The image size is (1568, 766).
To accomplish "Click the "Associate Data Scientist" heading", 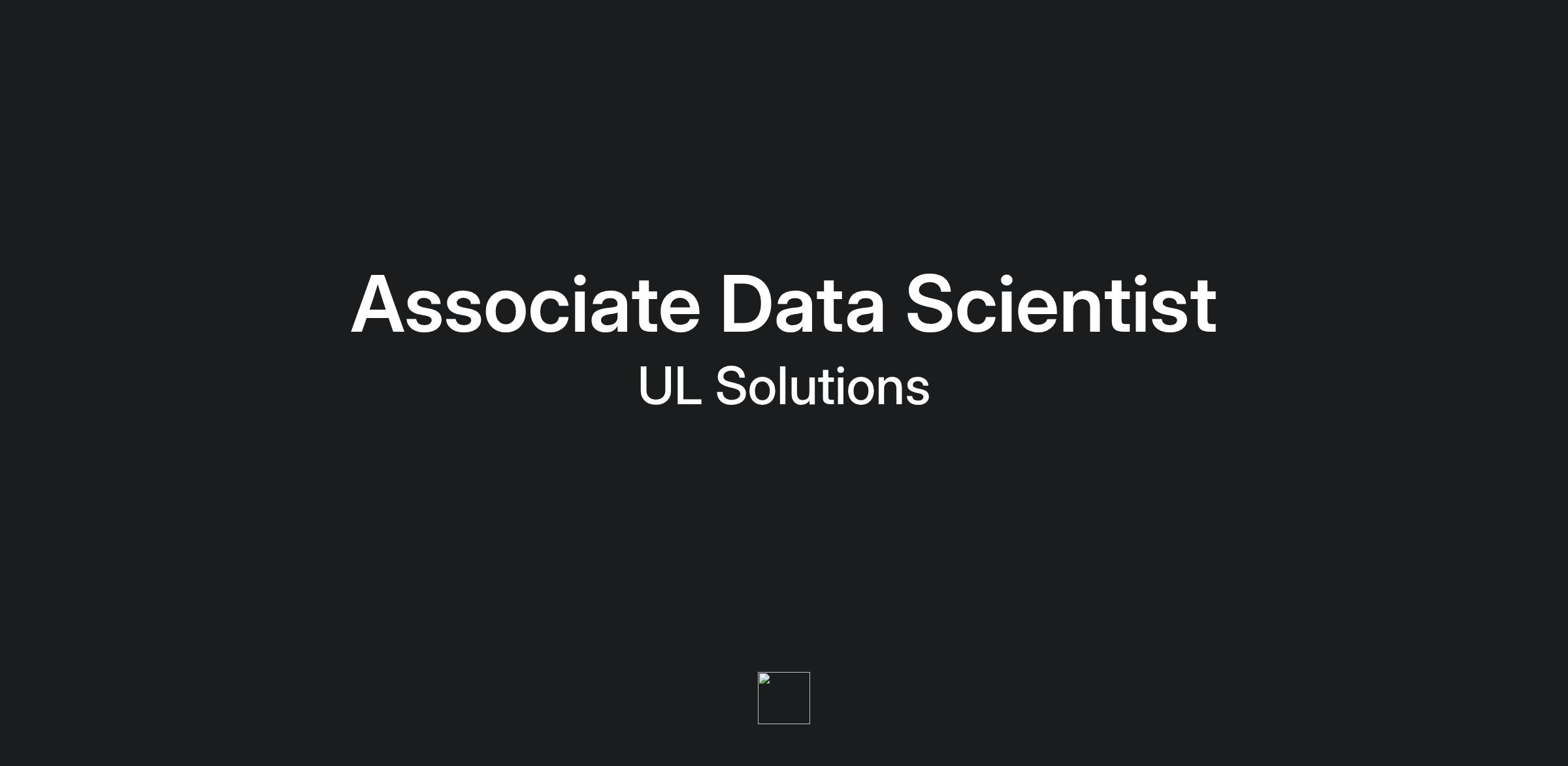I will 783,304.
